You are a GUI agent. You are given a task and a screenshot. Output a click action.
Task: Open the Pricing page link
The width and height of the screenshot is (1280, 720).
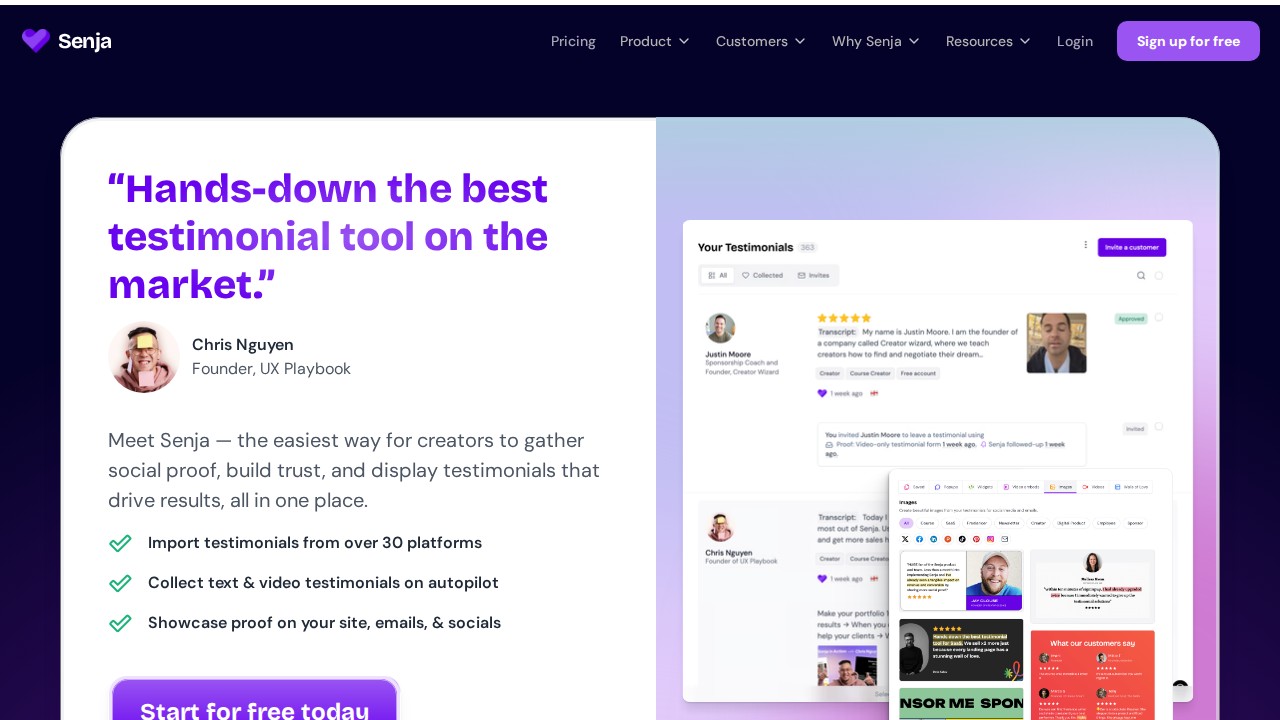click(x=573, y=41)
